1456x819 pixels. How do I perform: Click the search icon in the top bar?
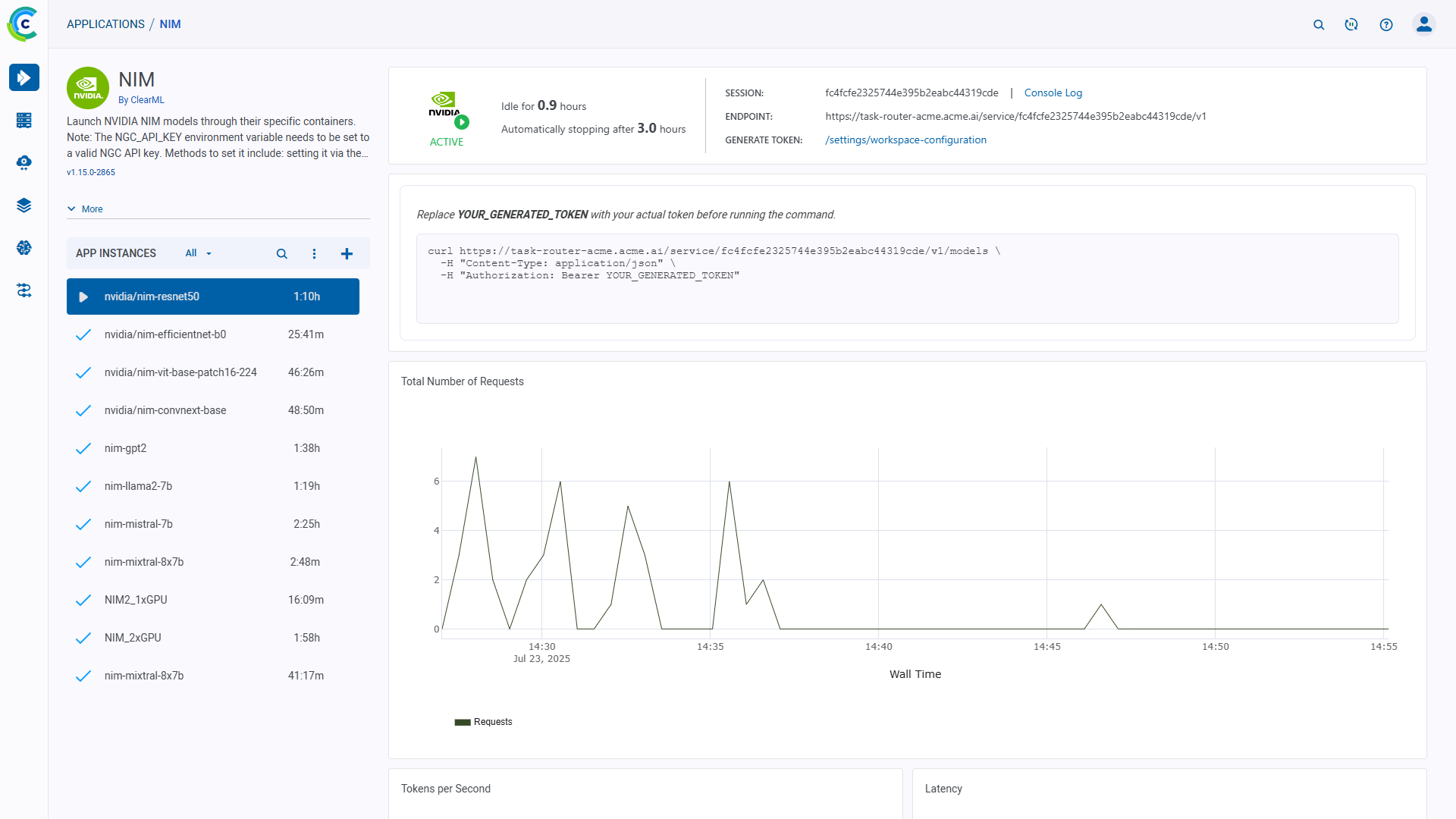[1319, 25]
